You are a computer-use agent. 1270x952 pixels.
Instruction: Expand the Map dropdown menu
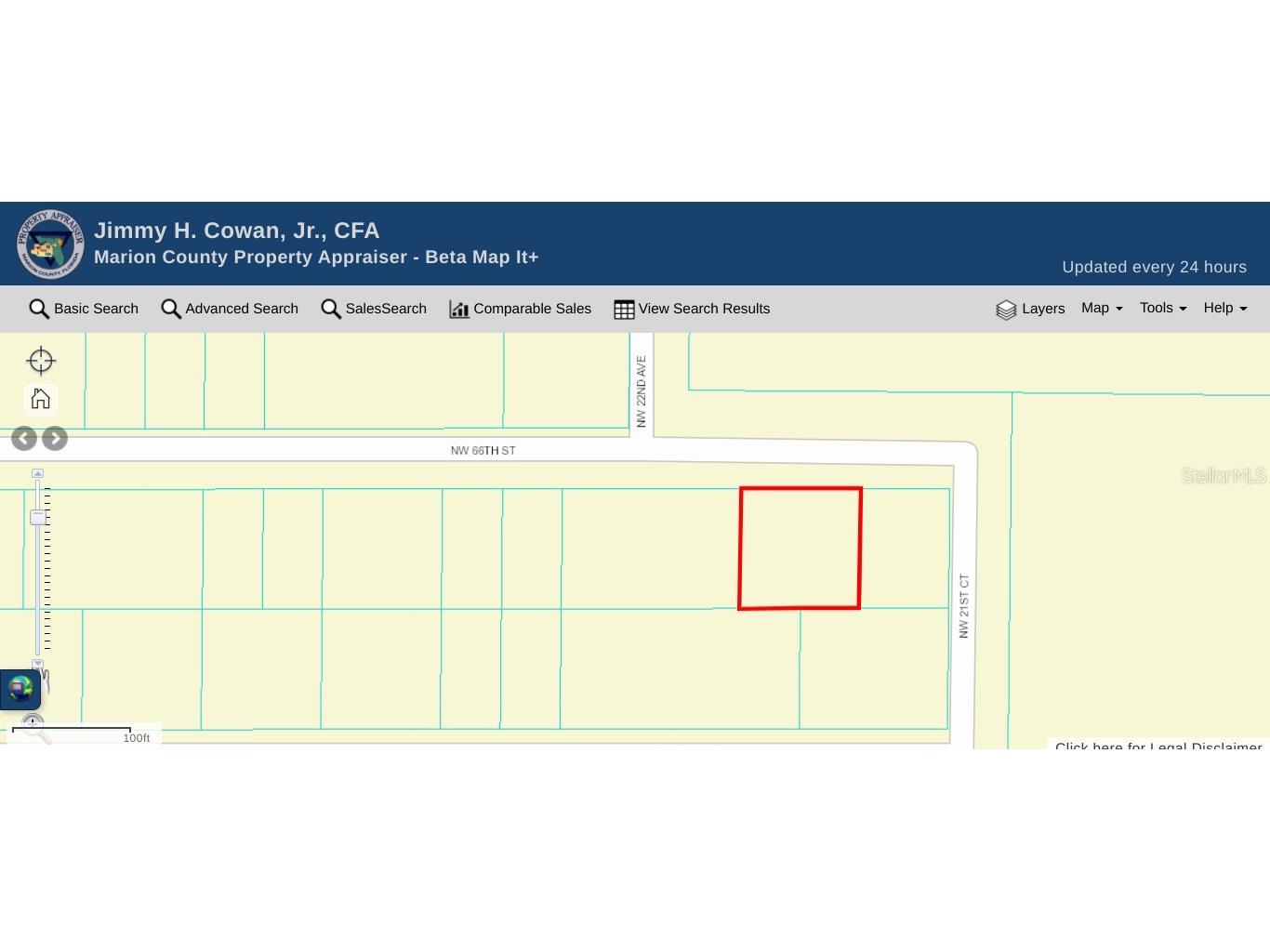click(1102, 309)
